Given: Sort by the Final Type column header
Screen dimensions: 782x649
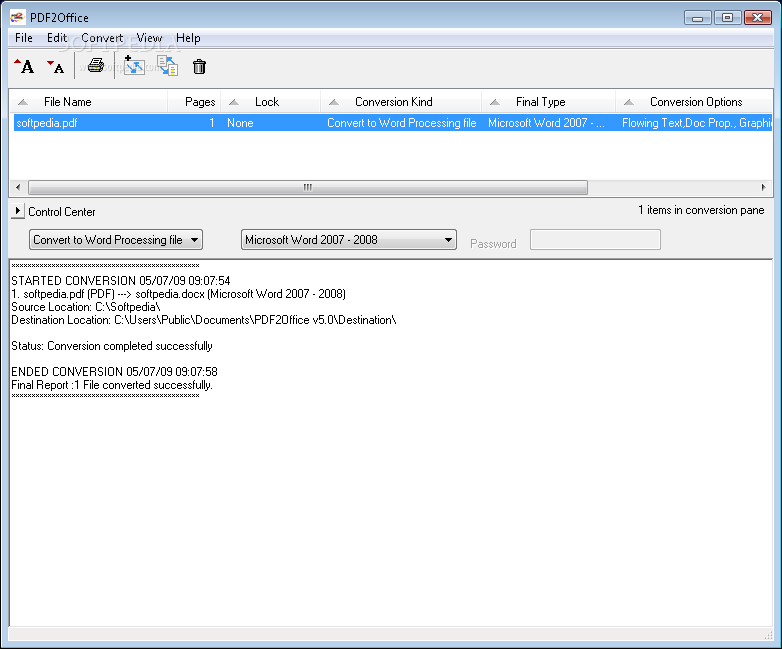Looking at the screenshot, I should [549, 102].
